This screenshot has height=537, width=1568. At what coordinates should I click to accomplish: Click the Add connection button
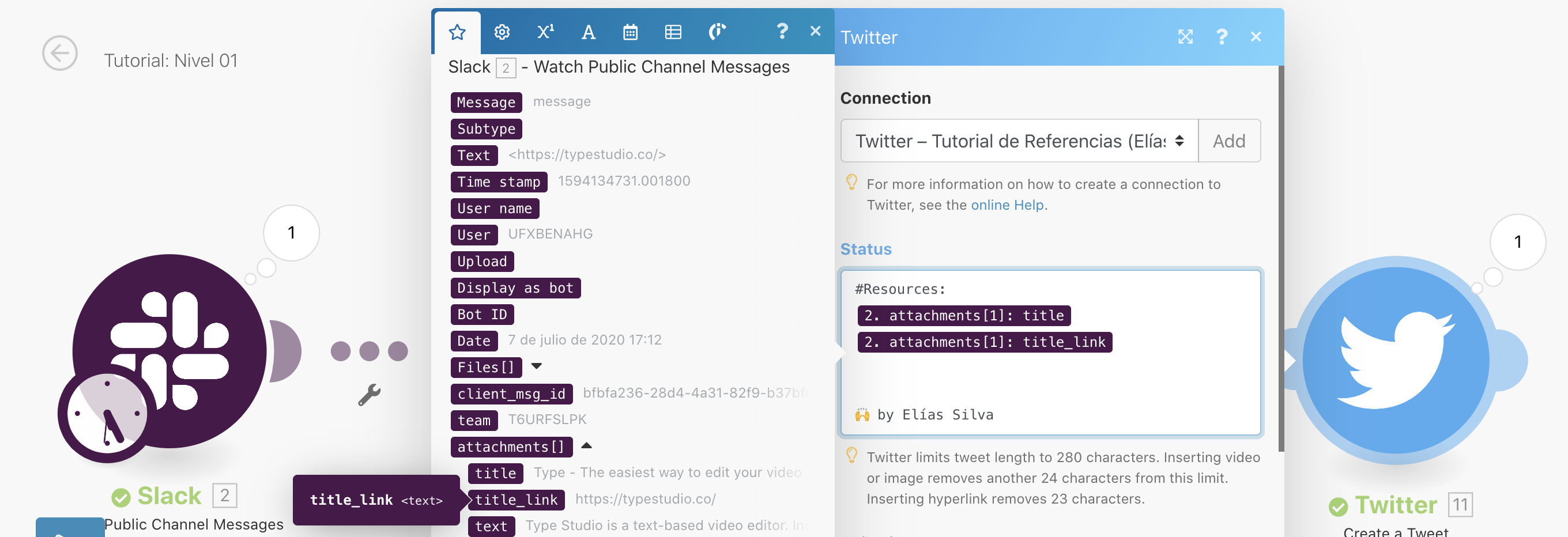[x=1228, y=141]
